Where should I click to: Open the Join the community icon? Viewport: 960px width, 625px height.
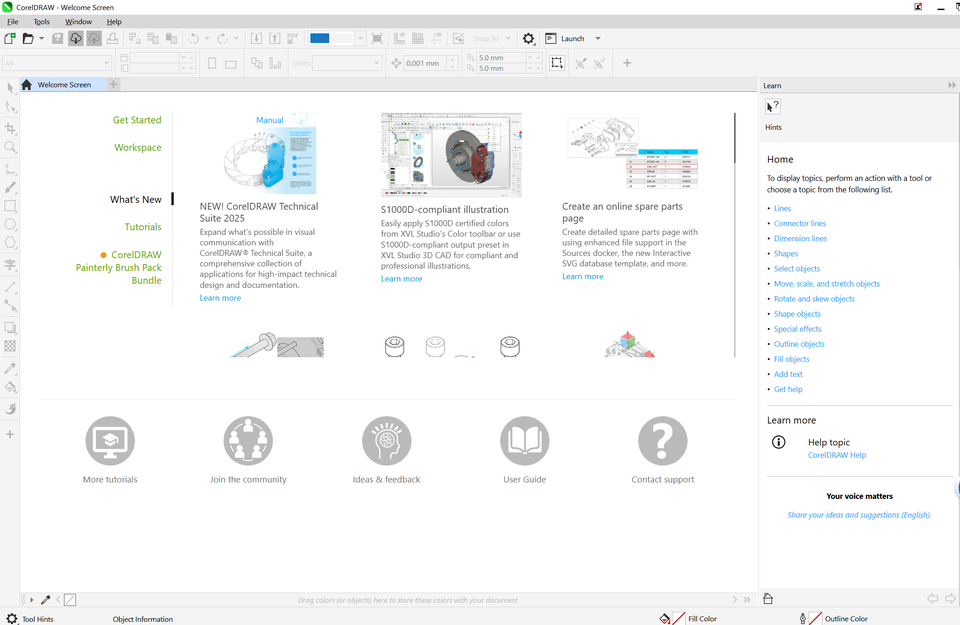(x=248, y=440)
